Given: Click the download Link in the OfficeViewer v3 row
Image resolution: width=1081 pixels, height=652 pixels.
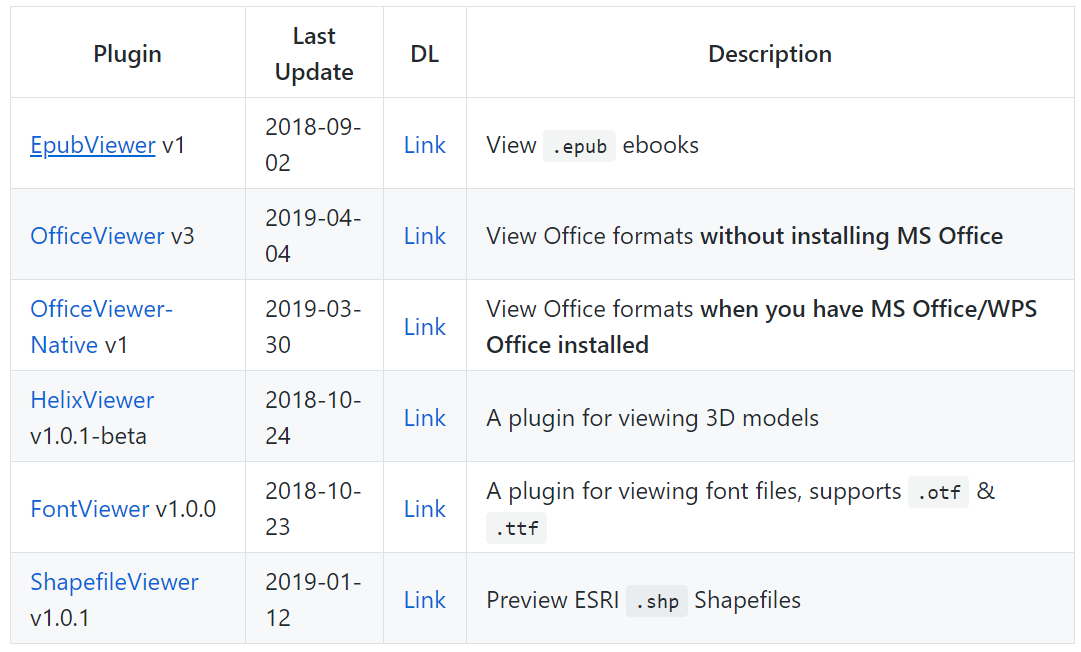Looking at the screenshot, I should (x=425, y=236).
